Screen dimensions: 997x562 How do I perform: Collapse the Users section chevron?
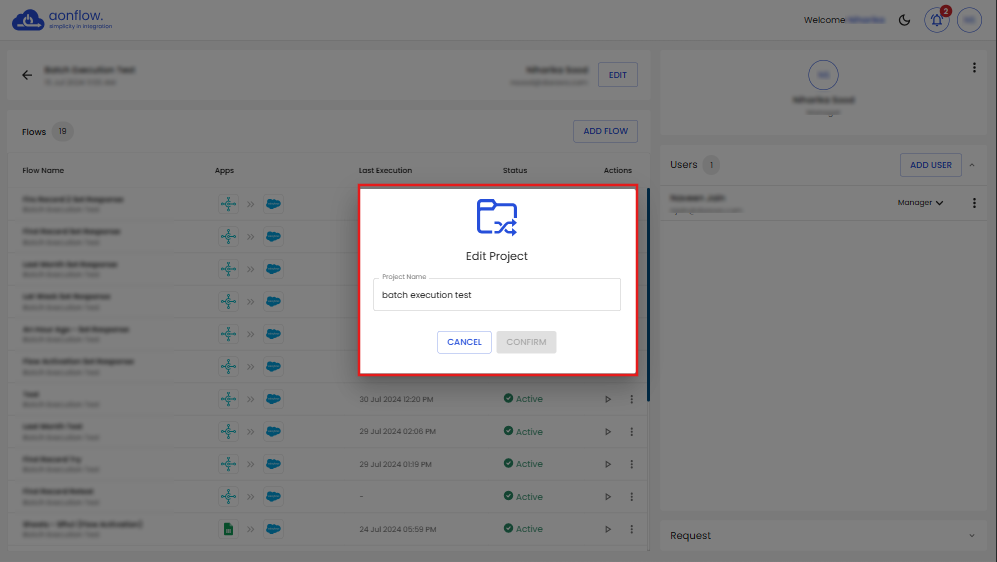point(974,165)
